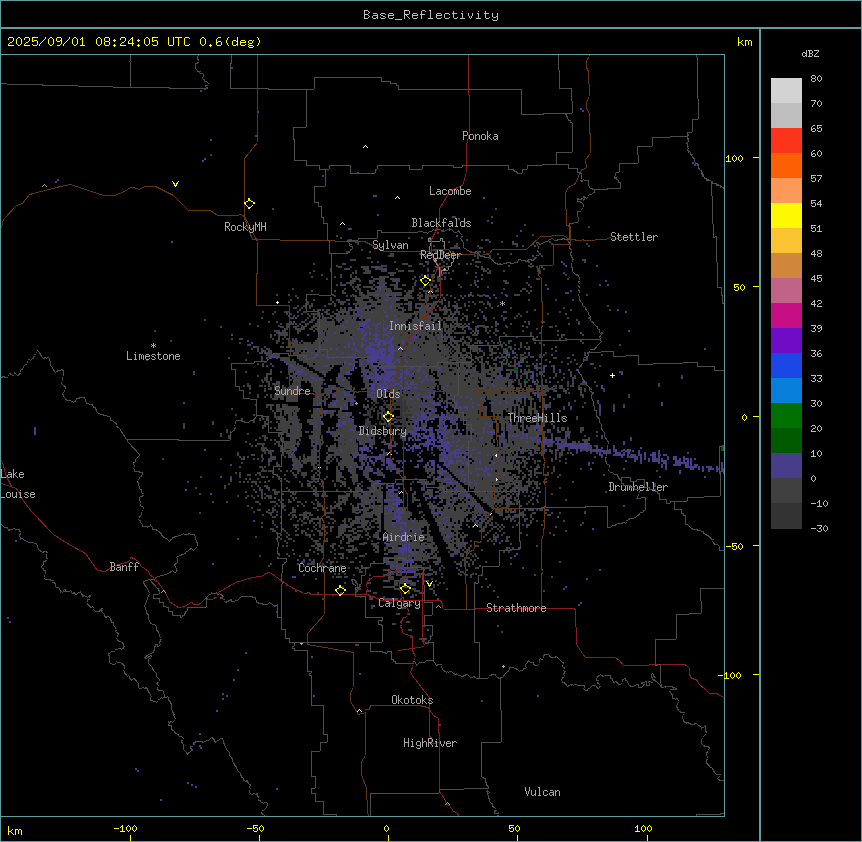This screenshot has width=862, height=842.
Task: Select the white asterisk above Limestone label
Action: point(153,345)
